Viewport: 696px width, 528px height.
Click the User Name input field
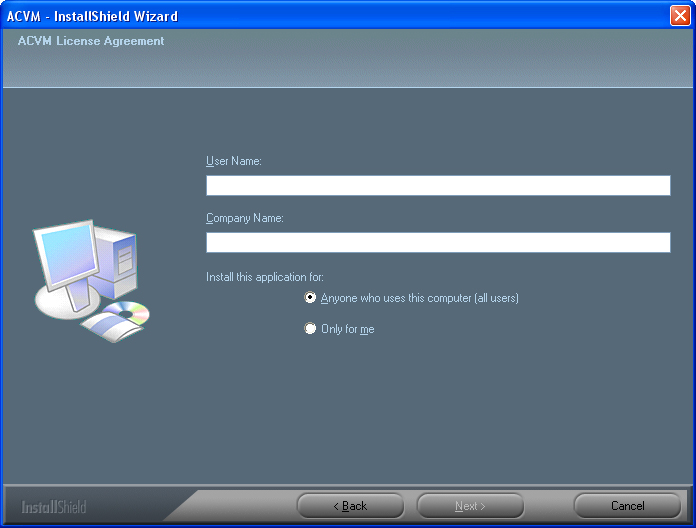[x=438, y=185]
